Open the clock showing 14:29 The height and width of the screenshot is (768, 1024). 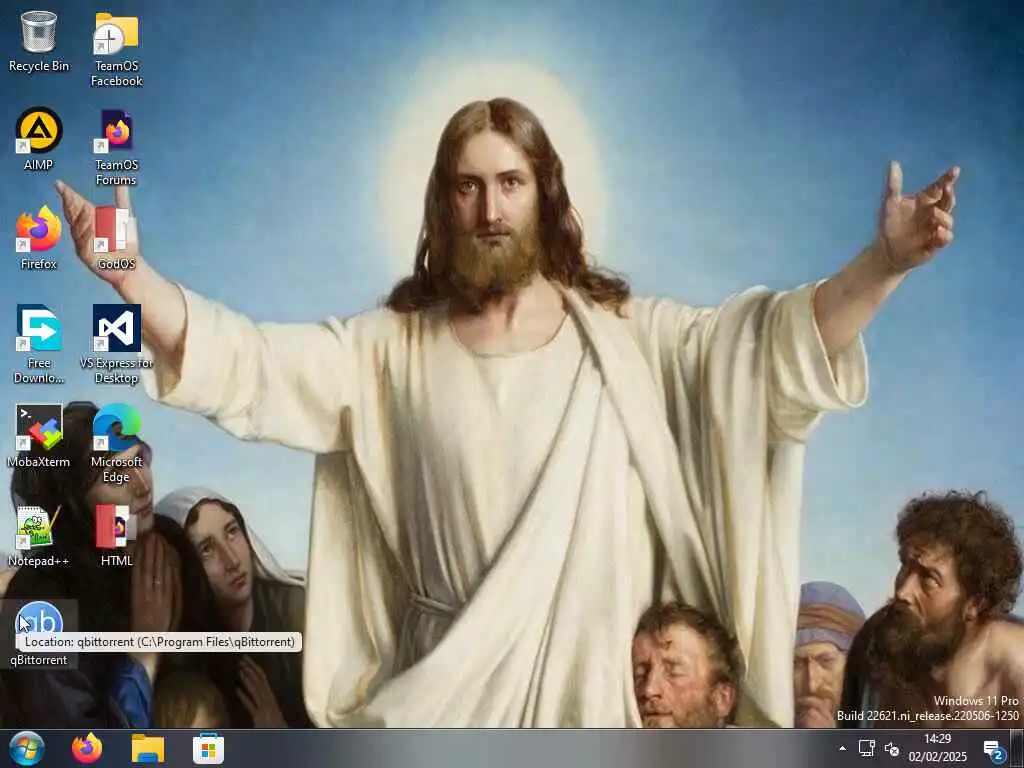(937, 748)
